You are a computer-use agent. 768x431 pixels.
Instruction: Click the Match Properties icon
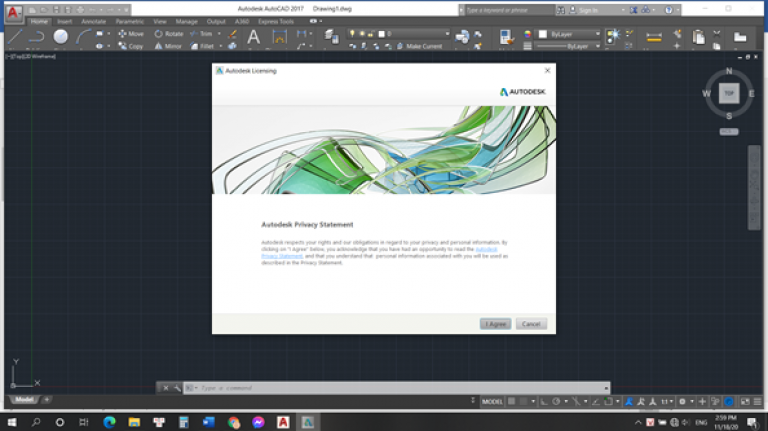coord(506,37)
